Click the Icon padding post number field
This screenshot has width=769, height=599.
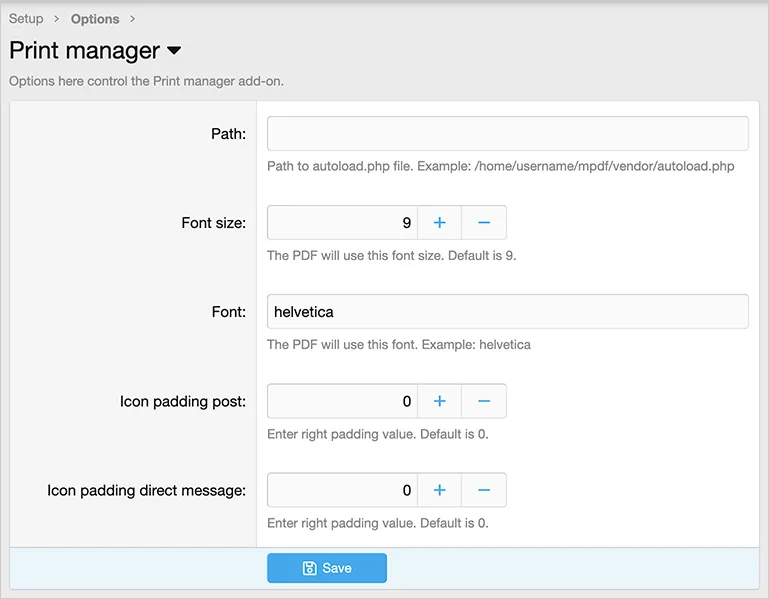coord(342,401)
